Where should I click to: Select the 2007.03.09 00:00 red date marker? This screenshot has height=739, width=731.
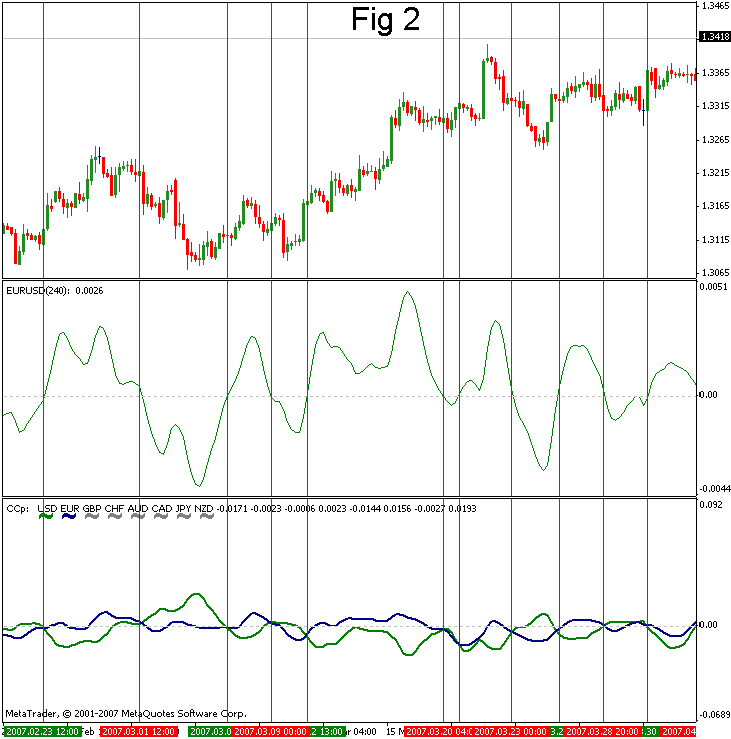point(271,731)
